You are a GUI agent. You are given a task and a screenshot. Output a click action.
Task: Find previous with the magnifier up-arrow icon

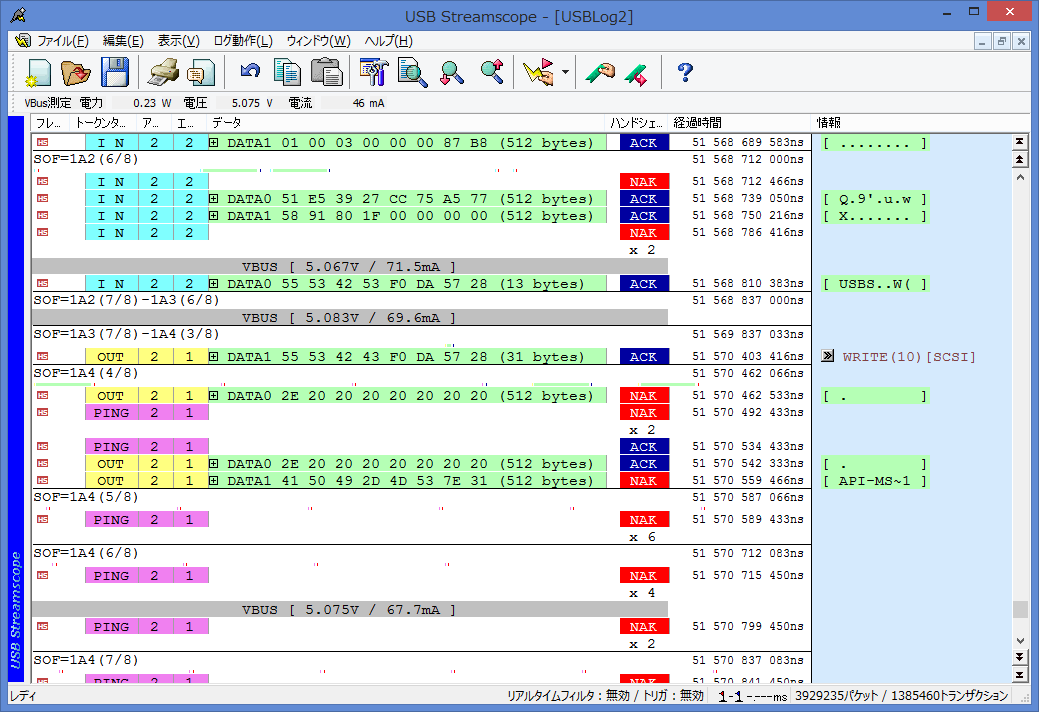pyautogui.click(x=492, y=72)
